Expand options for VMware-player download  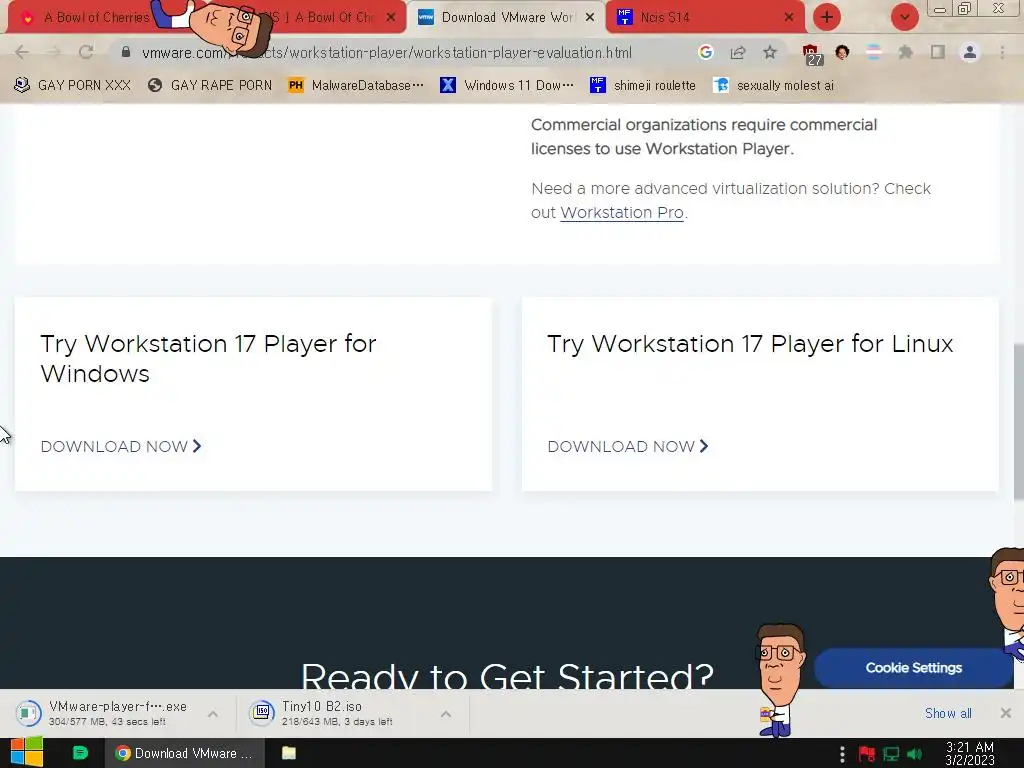(213, 714)
